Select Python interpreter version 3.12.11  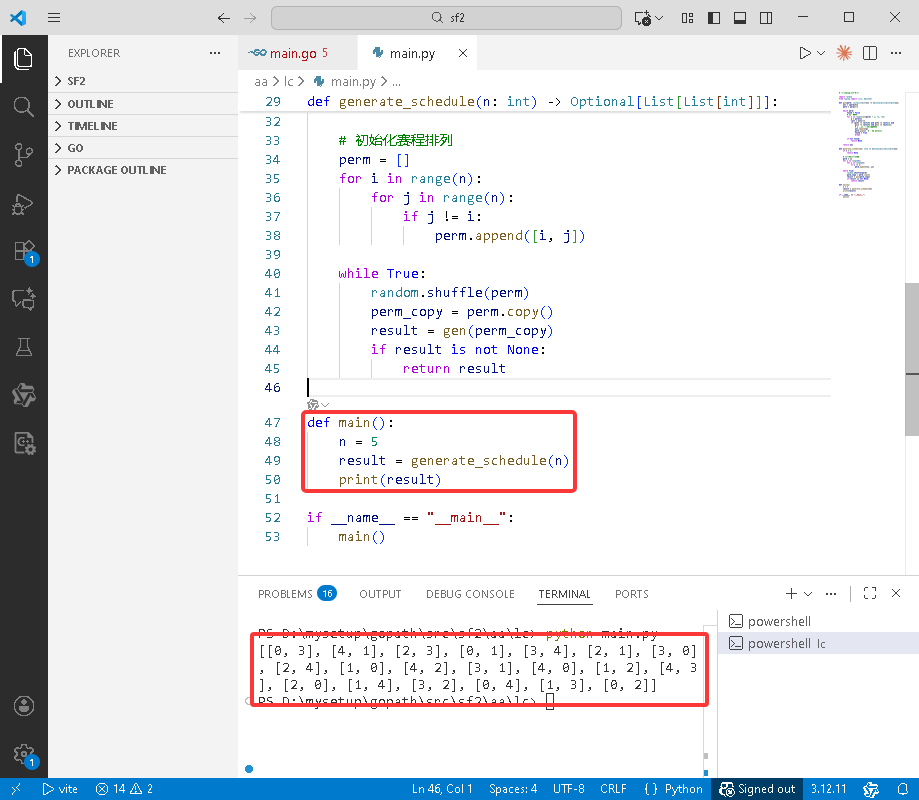click(828, 789)
